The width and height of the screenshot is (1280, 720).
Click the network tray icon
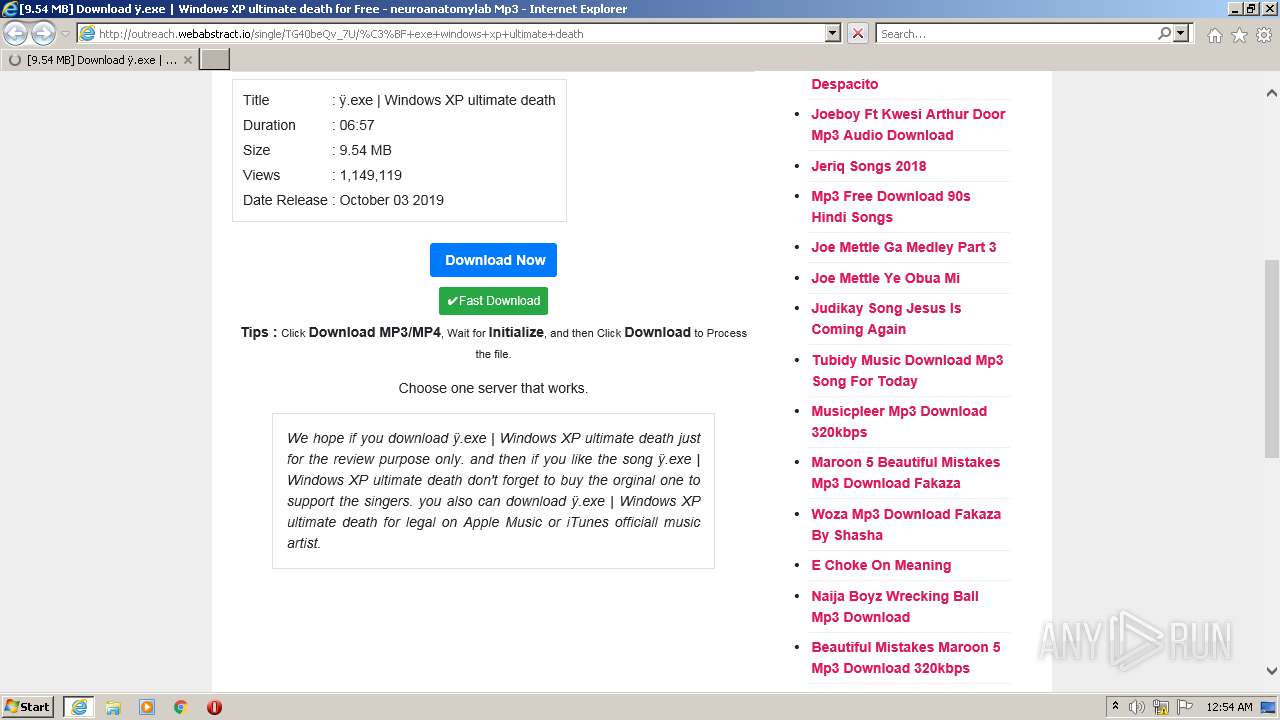pos(1161,707)
